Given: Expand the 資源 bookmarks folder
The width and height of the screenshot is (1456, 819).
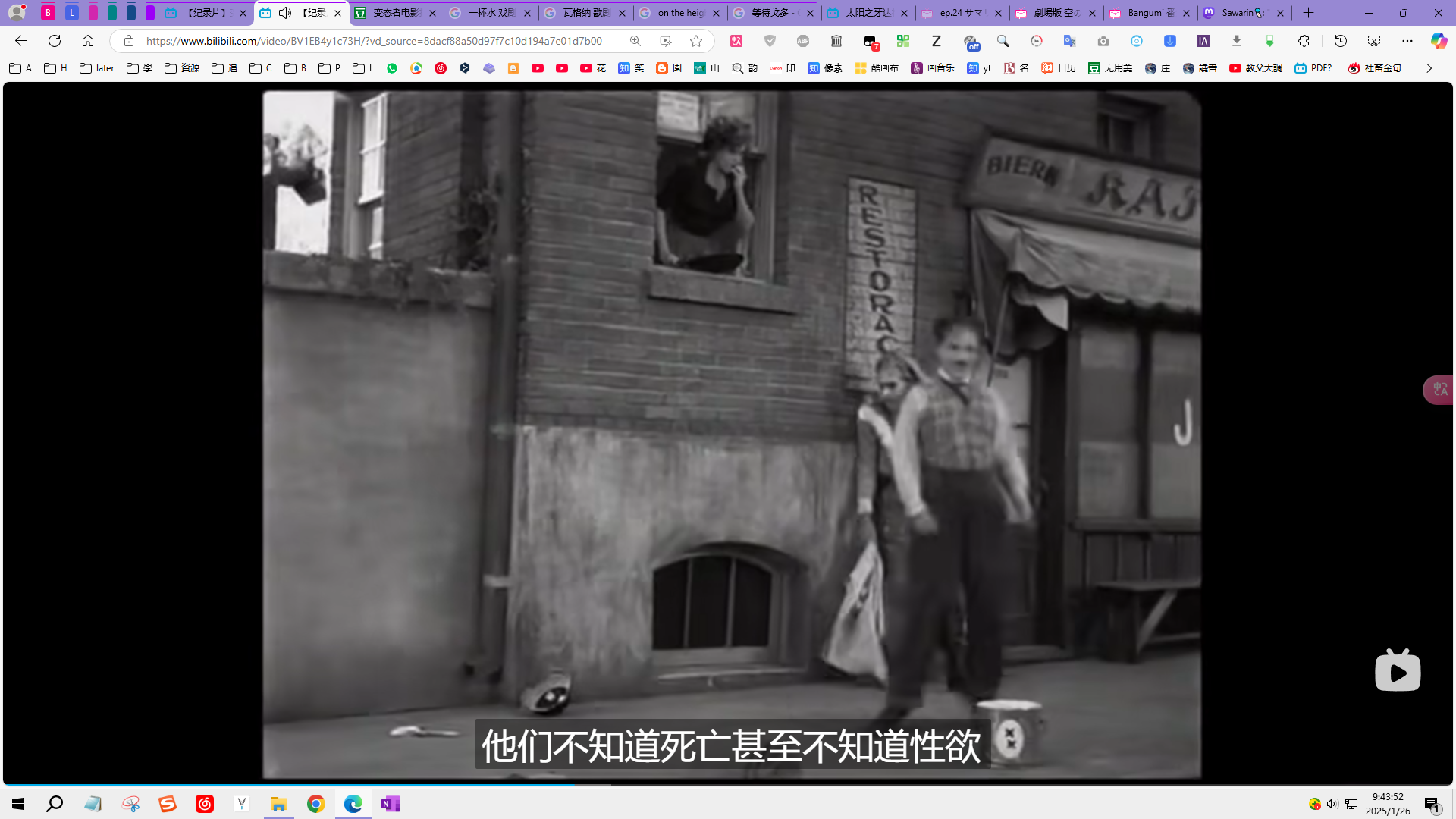Looking at the screenshot, I should [182, 68].
